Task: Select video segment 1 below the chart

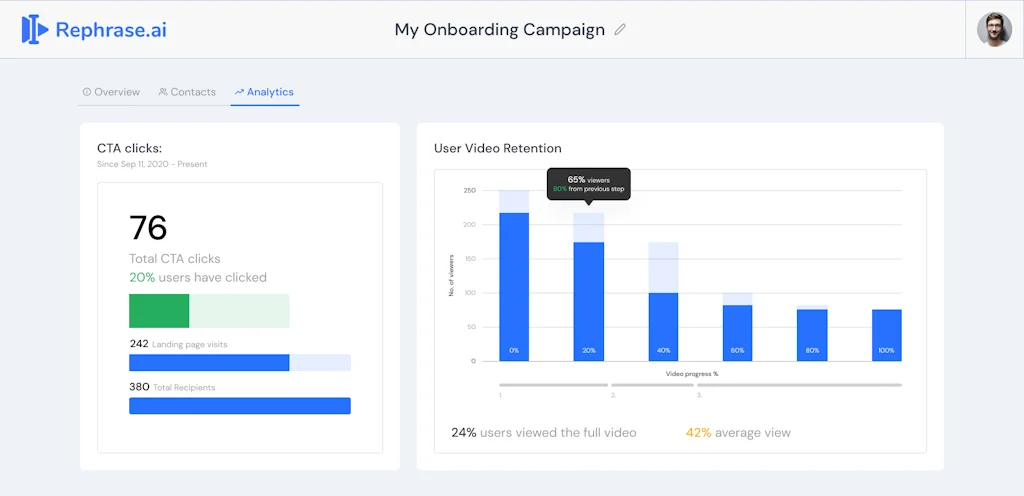Action: [x=553, y=385]
